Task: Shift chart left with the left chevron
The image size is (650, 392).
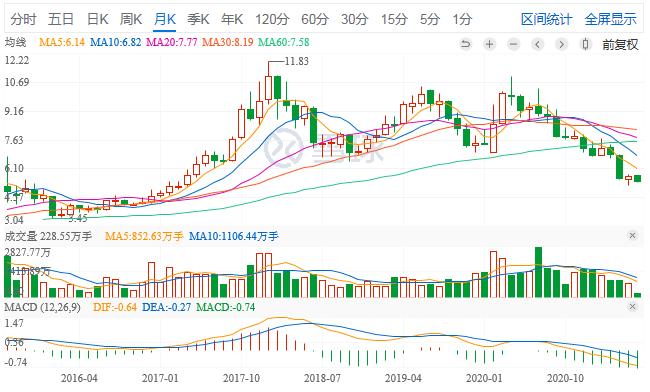Action: point(538,44)
